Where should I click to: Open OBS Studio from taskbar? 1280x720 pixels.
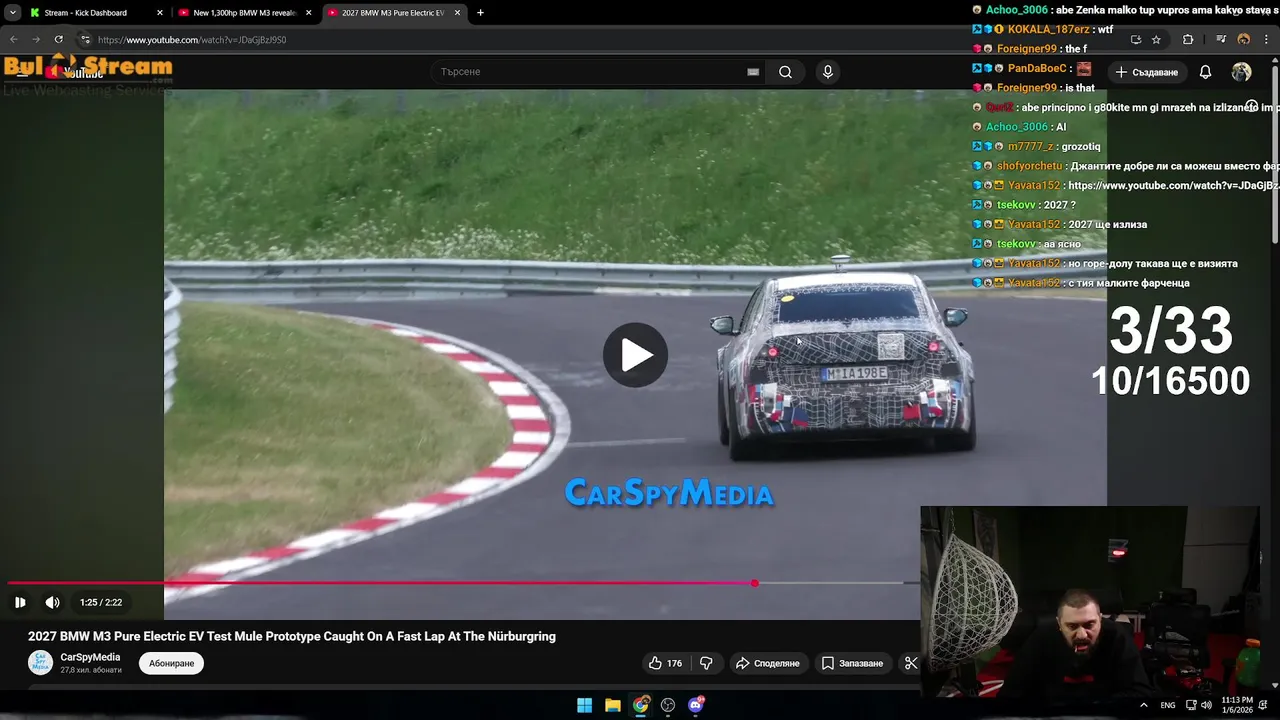668,705
